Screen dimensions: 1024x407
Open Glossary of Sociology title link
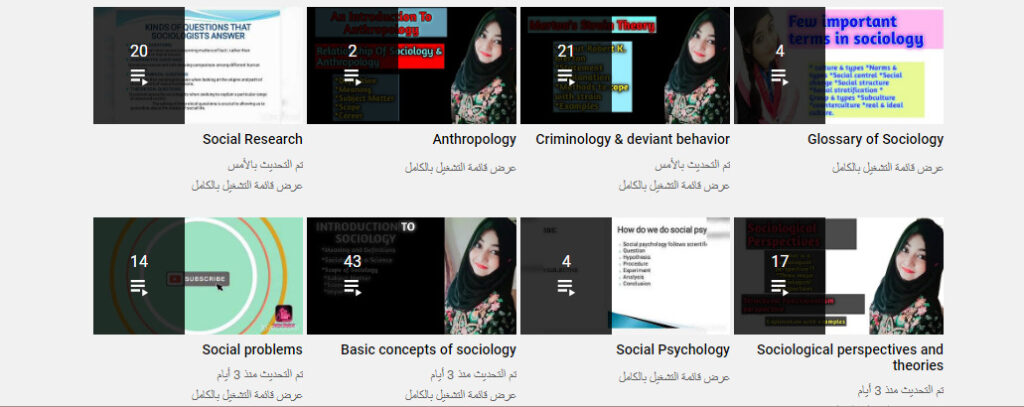point(875,140)
